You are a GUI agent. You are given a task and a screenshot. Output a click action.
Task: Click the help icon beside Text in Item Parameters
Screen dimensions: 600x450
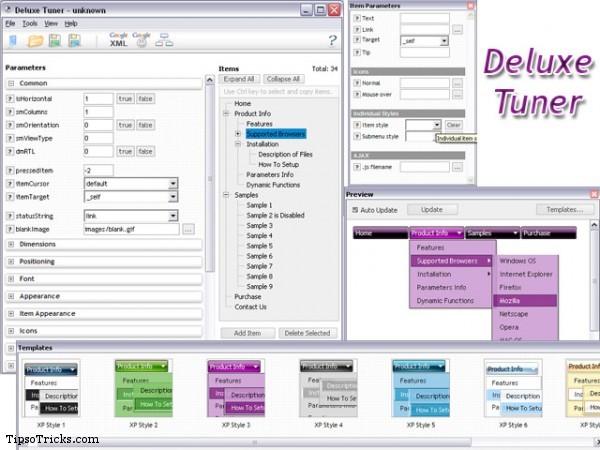pyautogui.click(x=357, y=18)
